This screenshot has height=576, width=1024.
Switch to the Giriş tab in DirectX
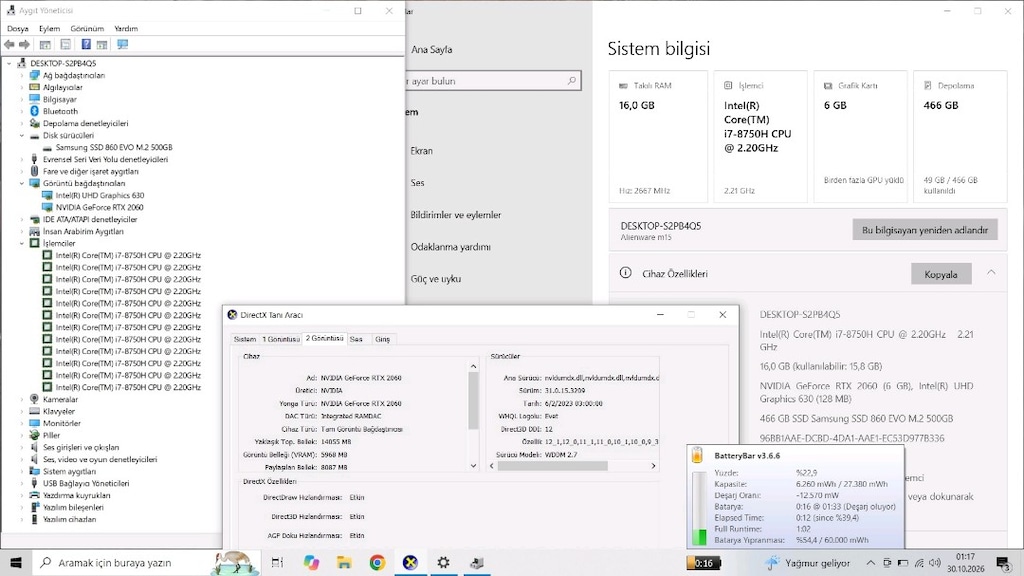pyautogui.click(x=383, y=340)
